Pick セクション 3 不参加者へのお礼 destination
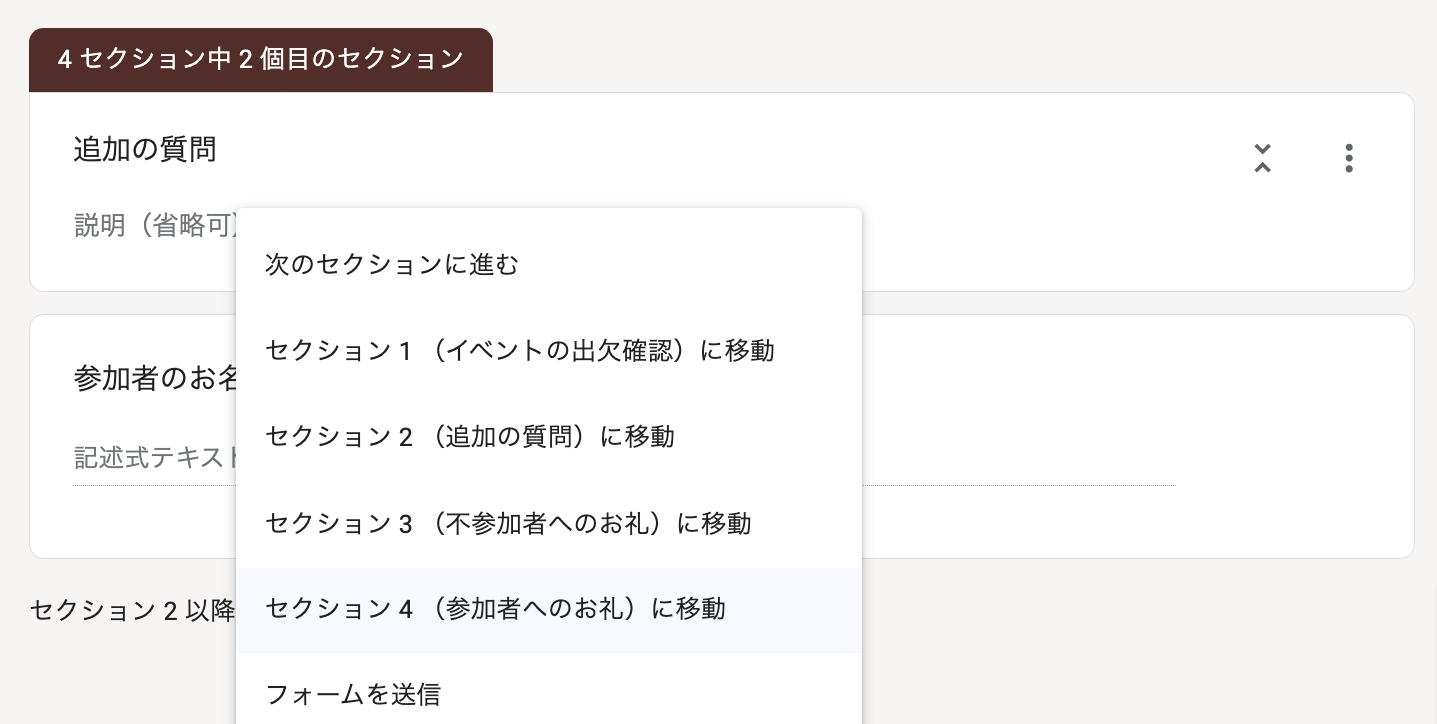Image resolution: width=1437 pixels, height=724 pixels. (508, 524)
